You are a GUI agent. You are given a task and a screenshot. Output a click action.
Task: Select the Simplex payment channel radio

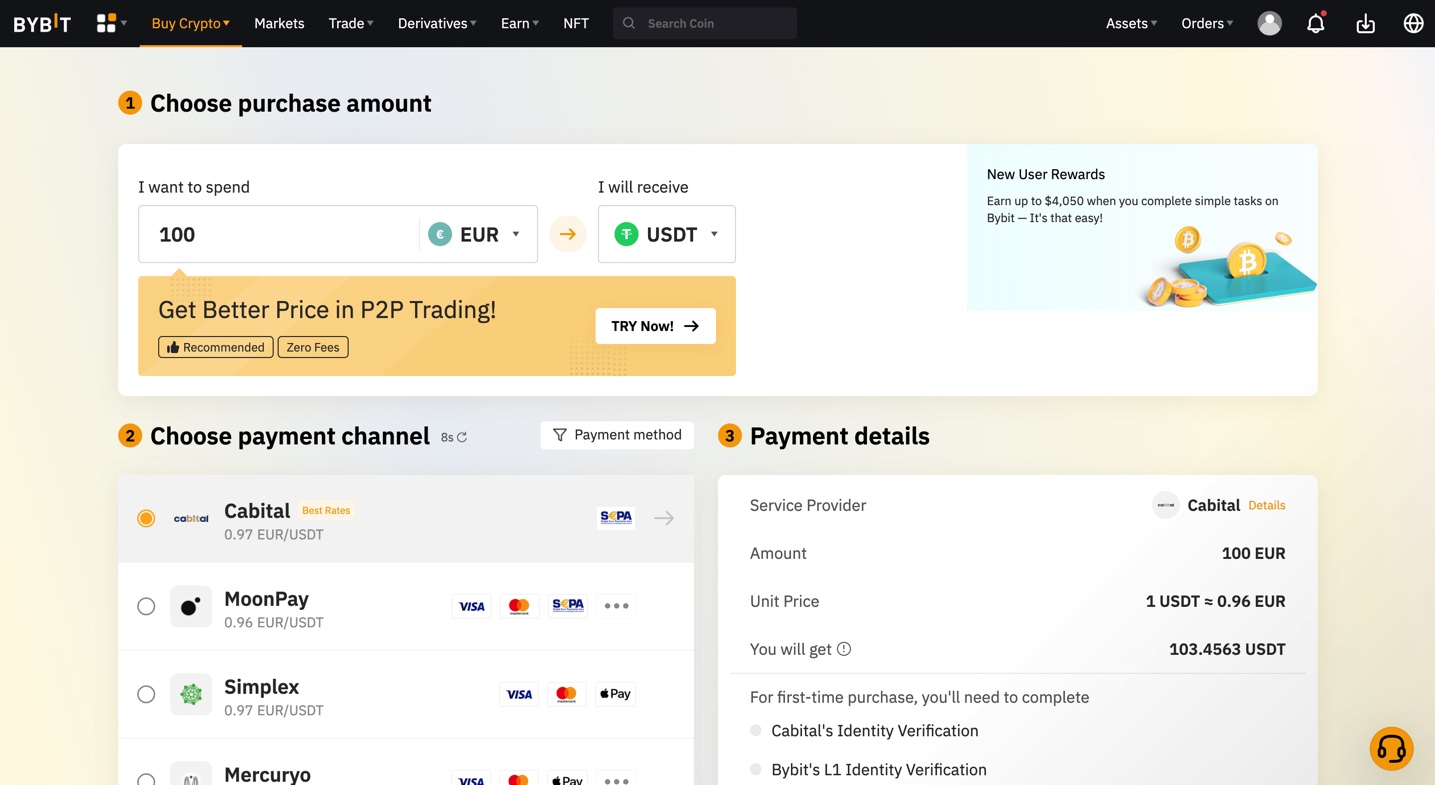146,694
